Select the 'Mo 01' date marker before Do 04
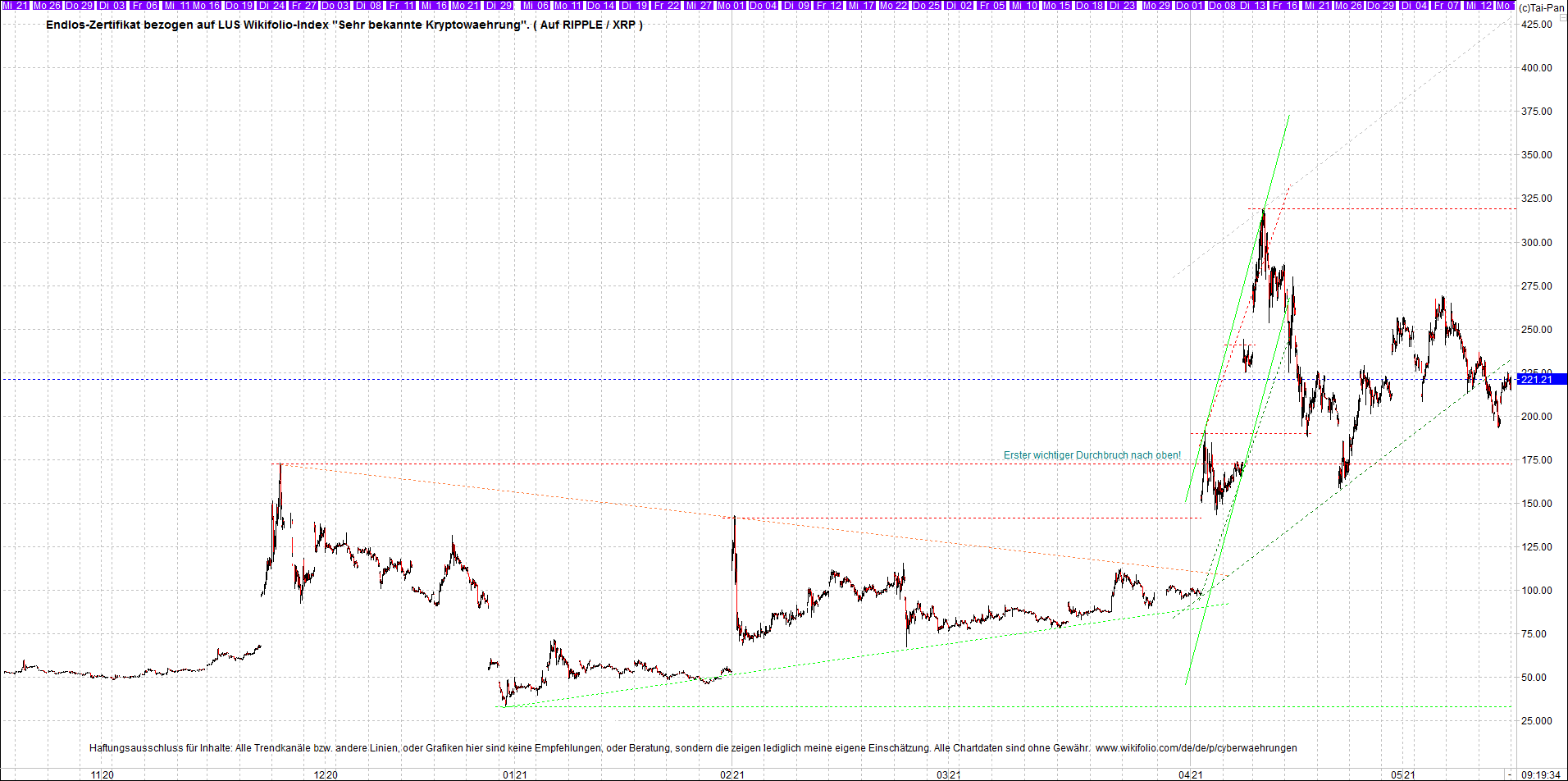The image size is (1568, 781). (730, 6)
